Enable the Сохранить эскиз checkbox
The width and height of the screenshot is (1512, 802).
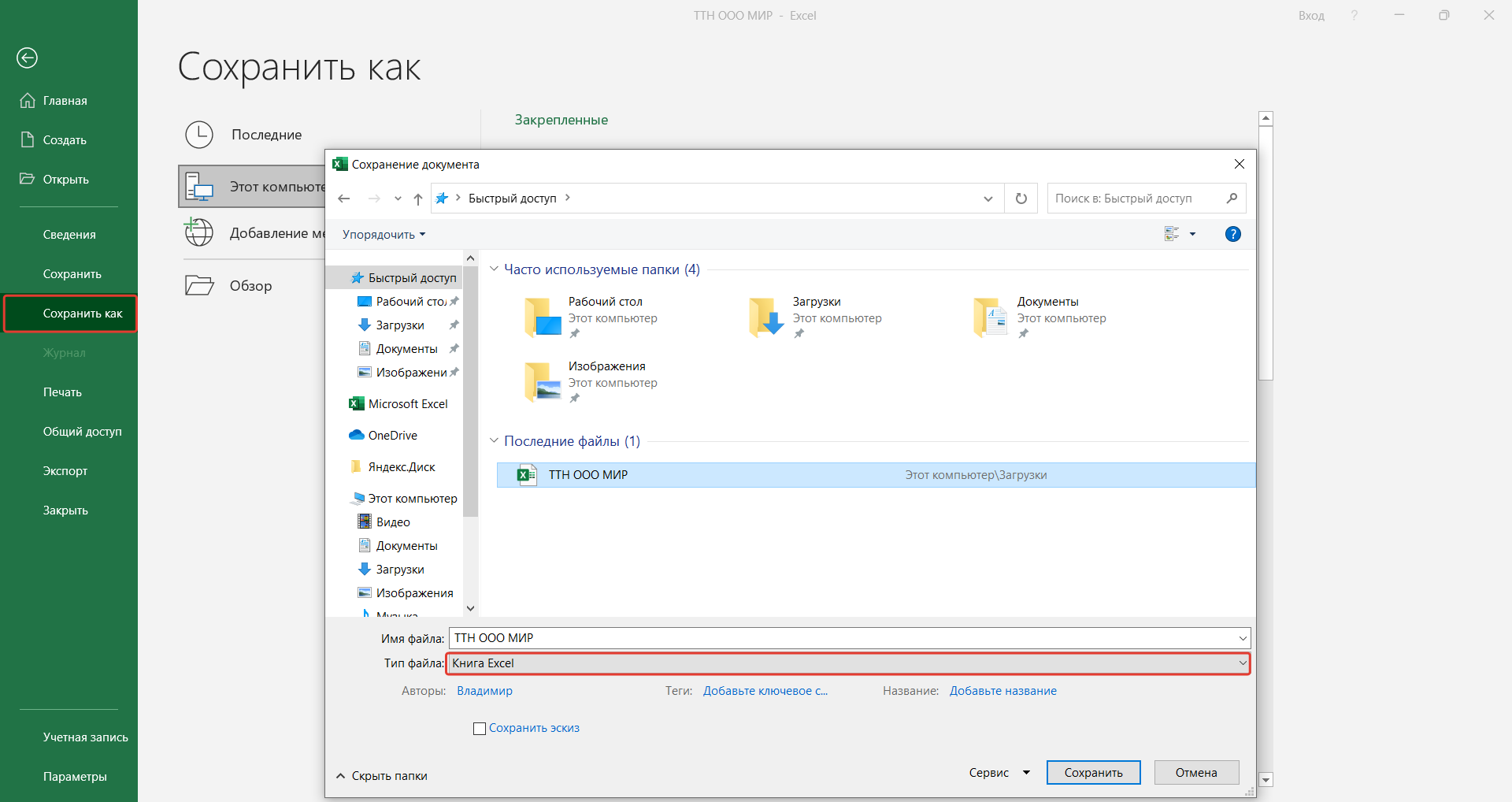[480, 729]
